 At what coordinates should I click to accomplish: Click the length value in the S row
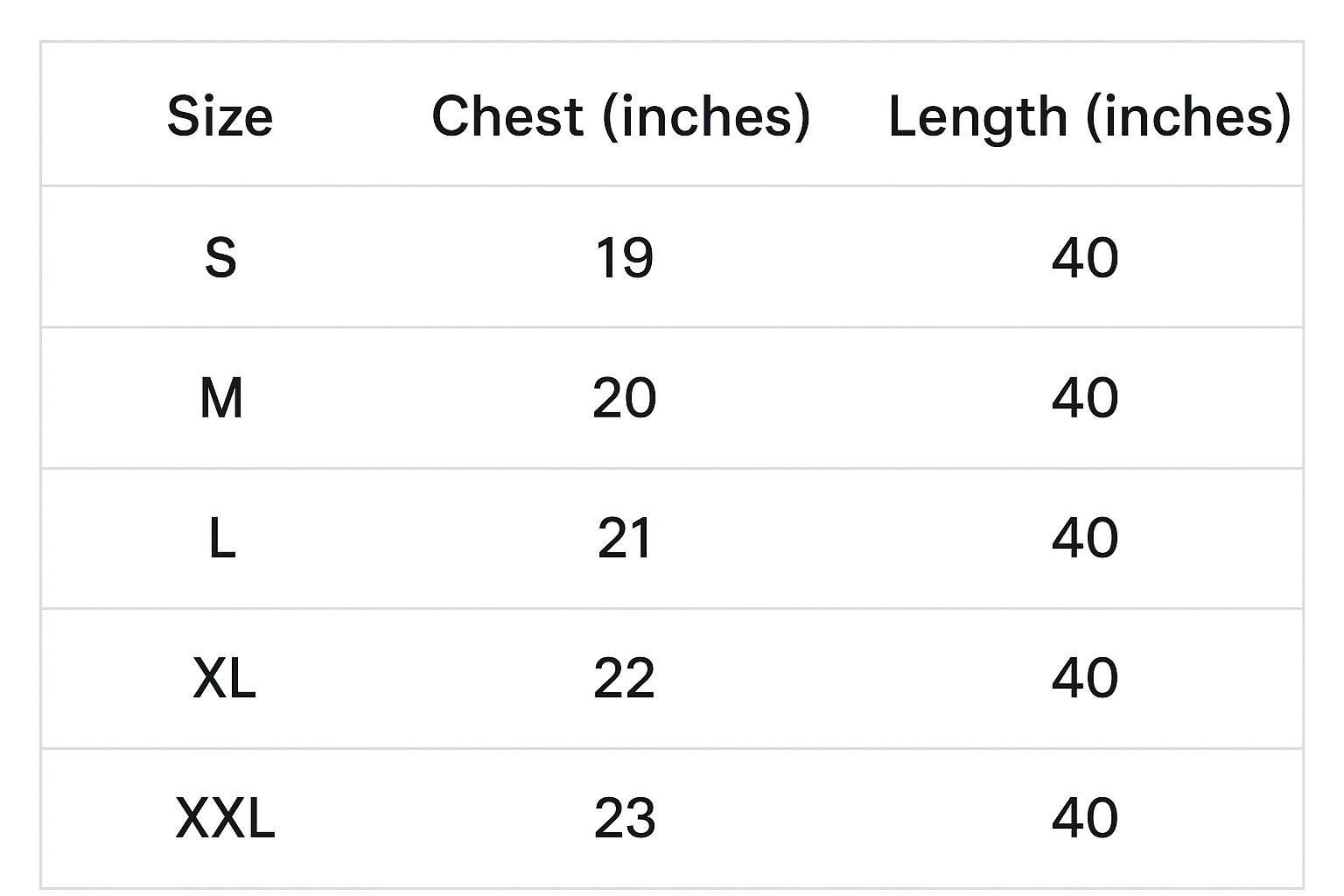click(1085, 258)
